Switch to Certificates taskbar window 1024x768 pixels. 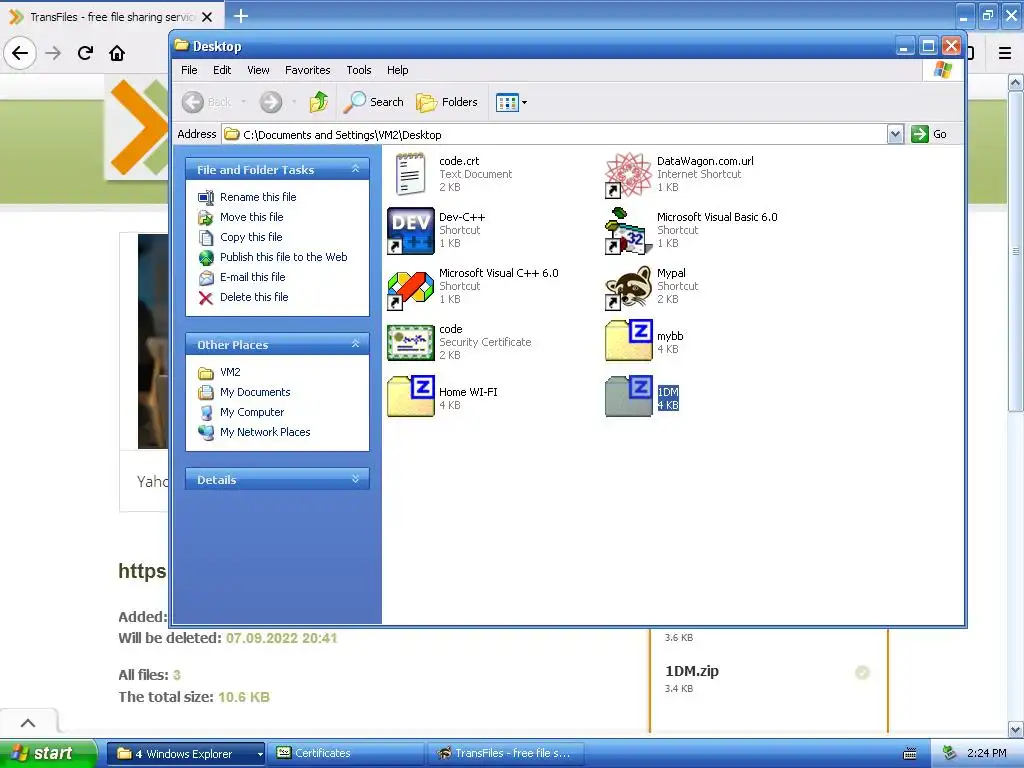[x=346, y=754]
